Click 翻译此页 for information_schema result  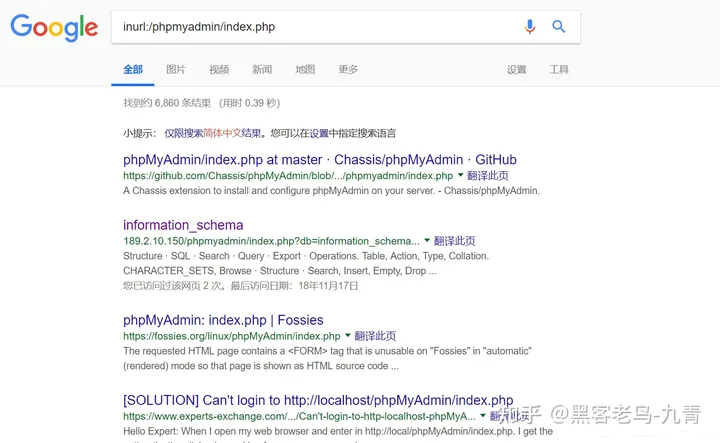click(x=455, y=241)
